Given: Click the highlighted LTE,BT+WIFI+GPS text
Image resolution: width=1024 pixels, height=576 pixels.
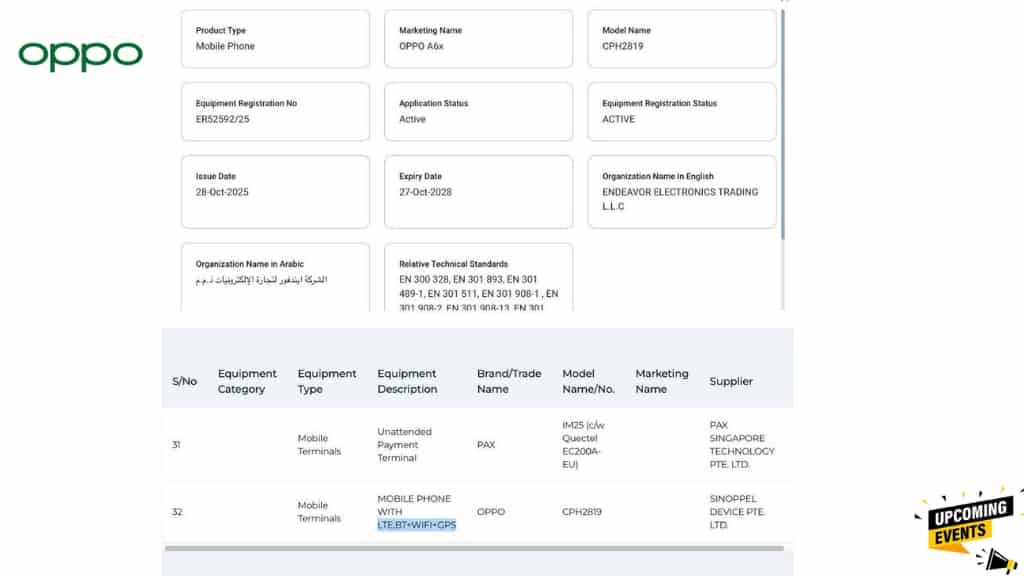Looking at the screenshot, I should [x=416, y=525].
